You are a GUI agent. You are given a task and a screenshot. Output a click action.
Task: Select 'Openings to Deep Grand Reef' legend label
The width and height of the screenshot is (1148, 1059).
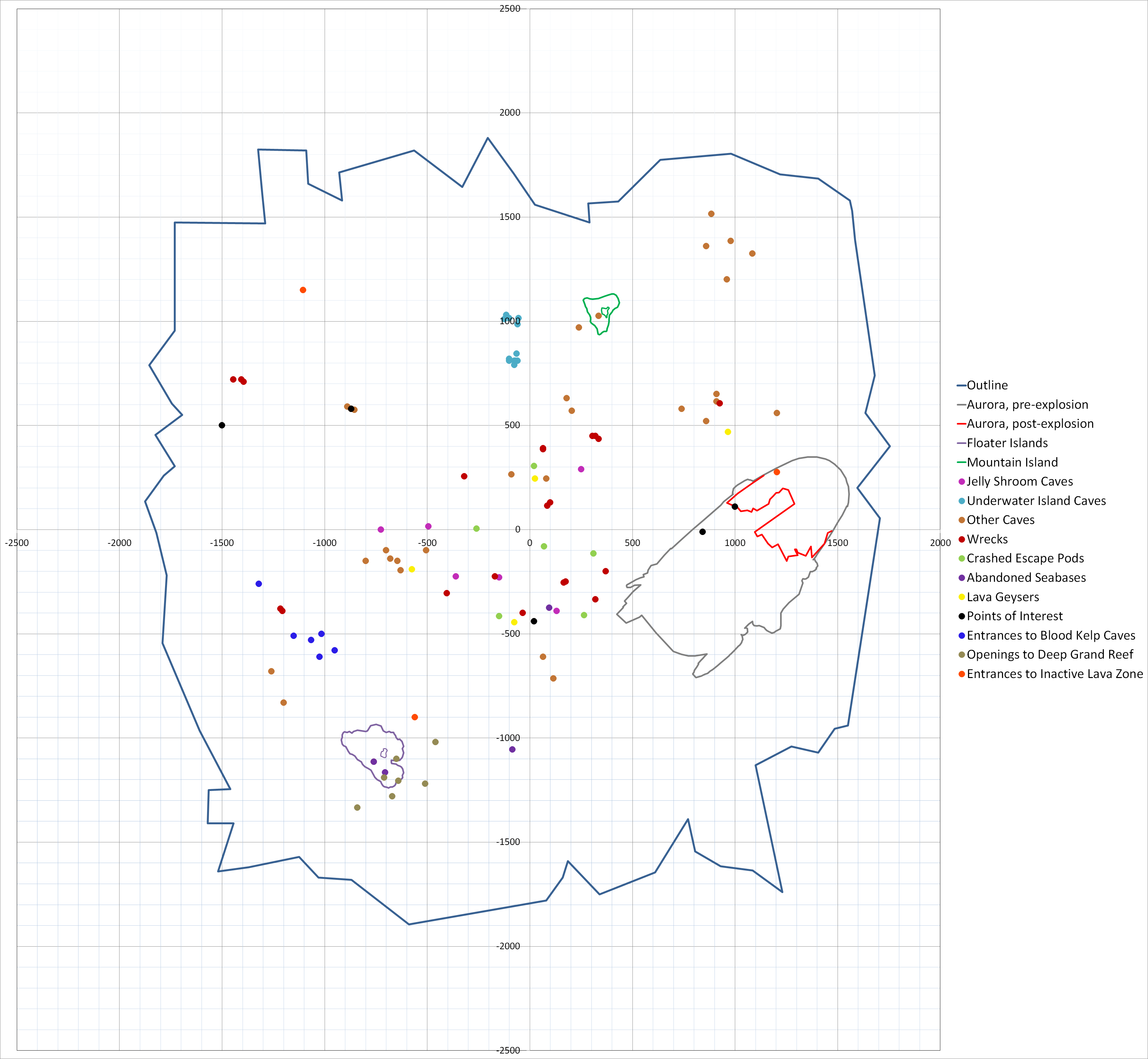click(1050, 654)
